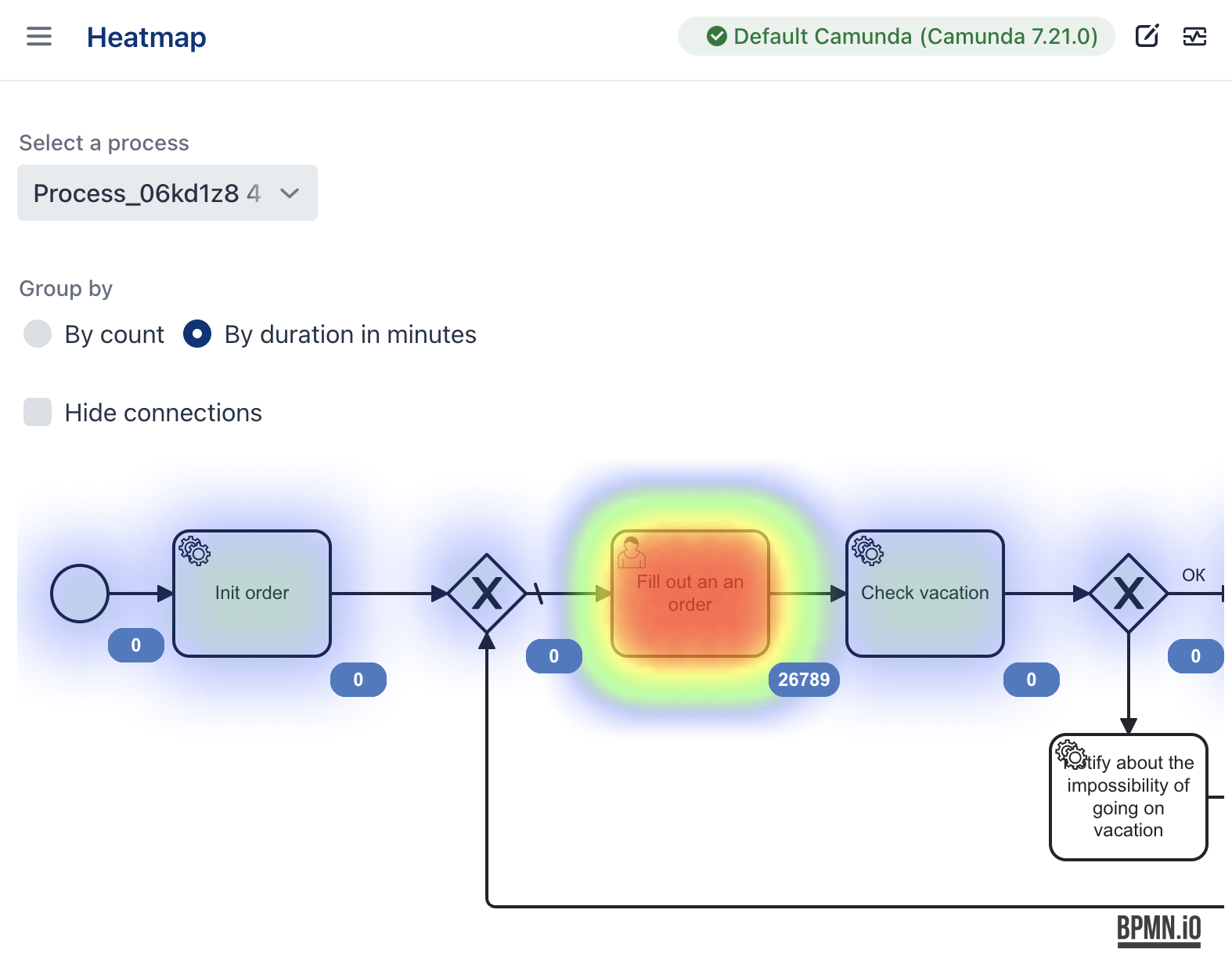The image size is (1232, 971).
Task: Click the 26789 duration badge
Action: point(804,680)
